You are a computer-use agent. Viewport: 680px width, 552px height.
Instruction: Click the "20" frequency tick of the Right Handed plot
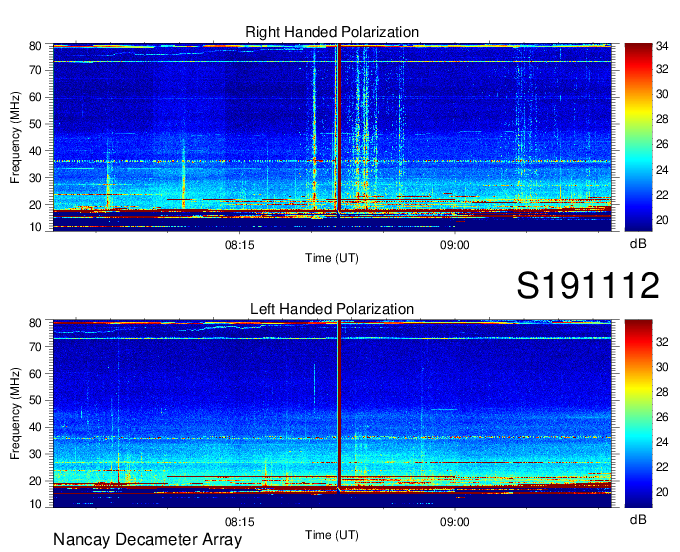pyautogui.click(x=35, y=205)
